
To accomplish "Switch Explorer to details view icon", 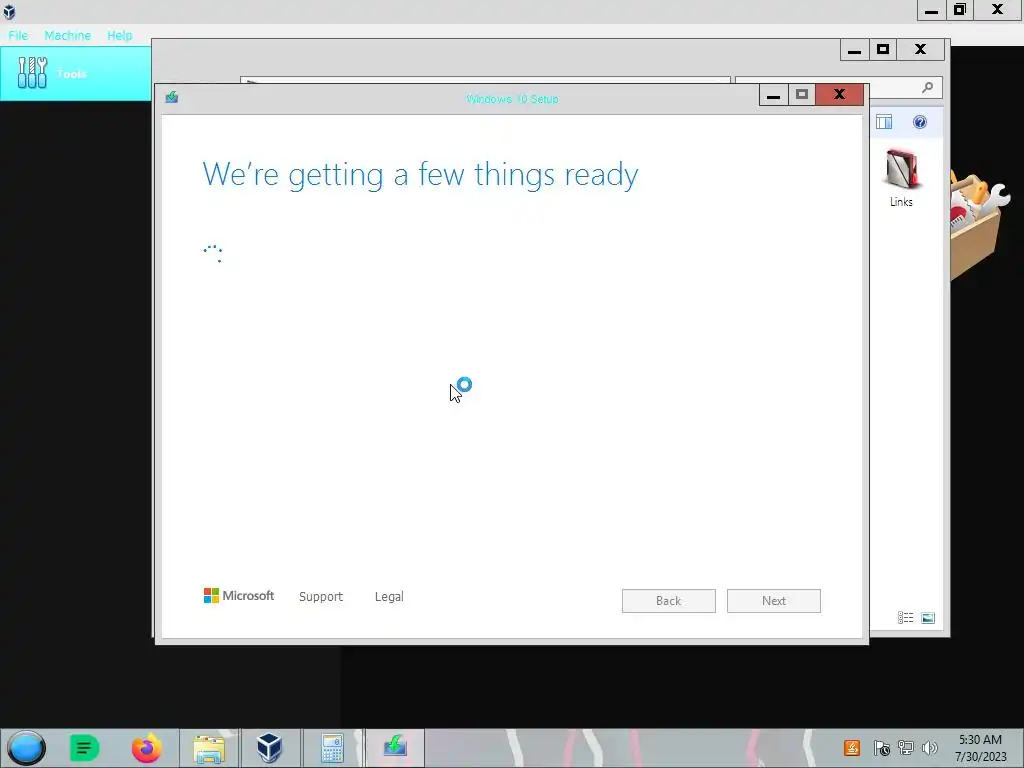I will click(905, 618).
